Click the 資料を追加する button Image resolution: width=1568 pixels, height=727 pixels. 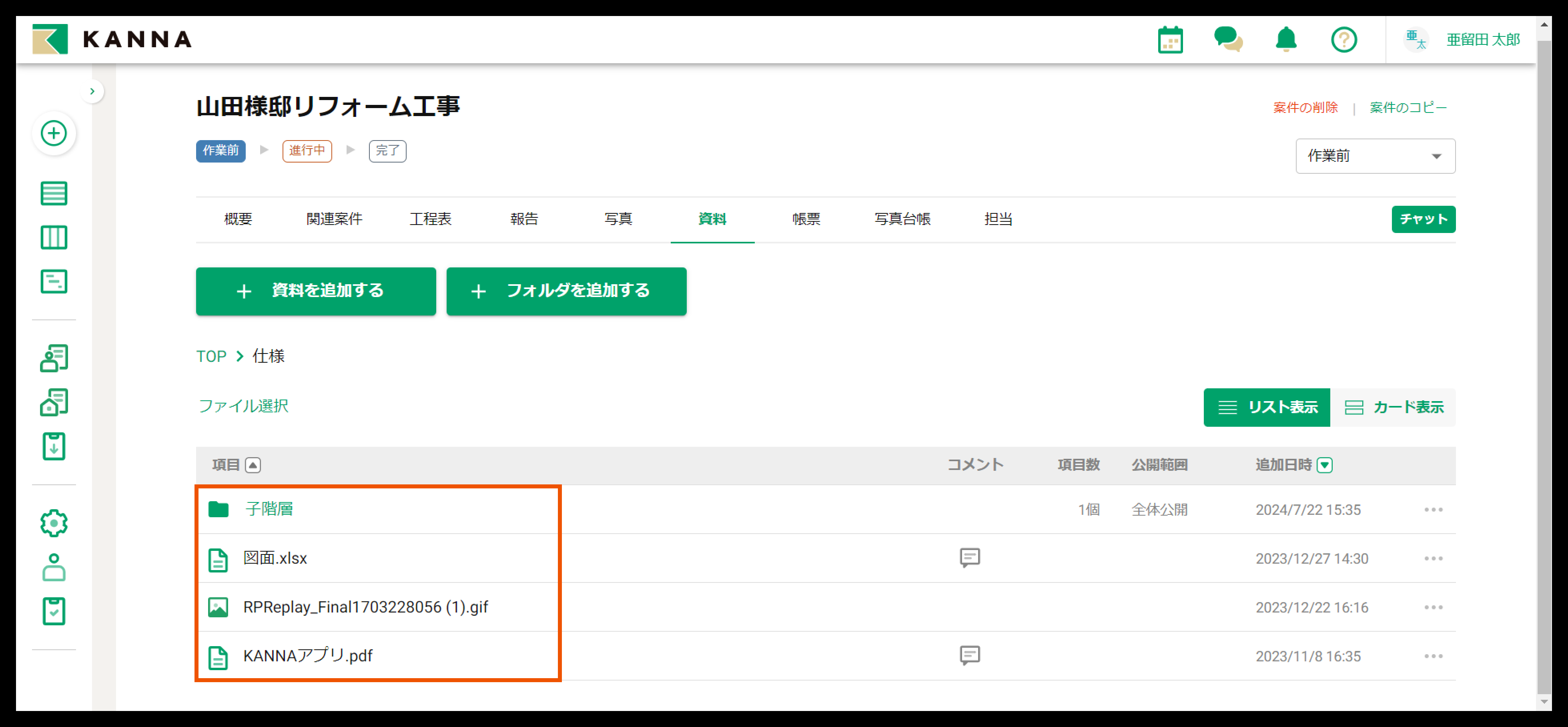click(x=315, y=291)
